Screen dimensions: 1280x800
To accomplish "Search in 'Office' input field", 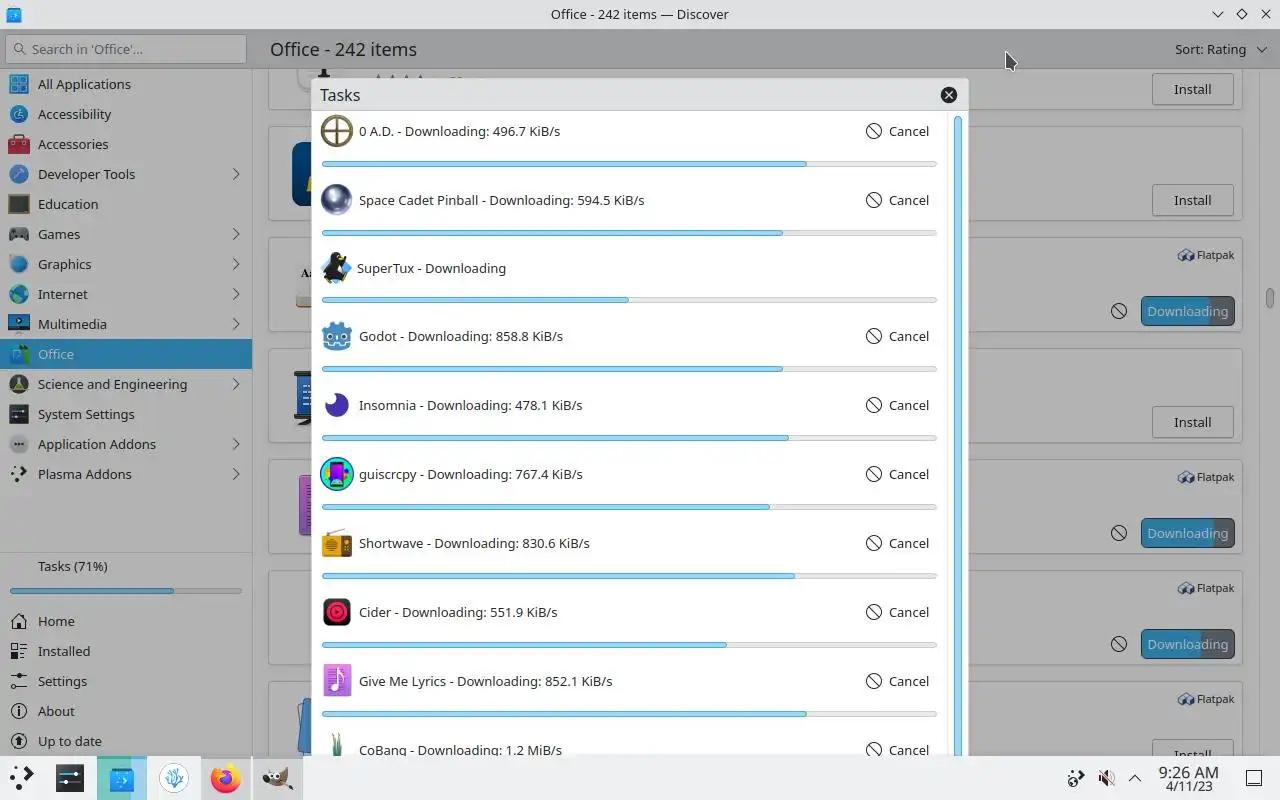I will 126,49.
